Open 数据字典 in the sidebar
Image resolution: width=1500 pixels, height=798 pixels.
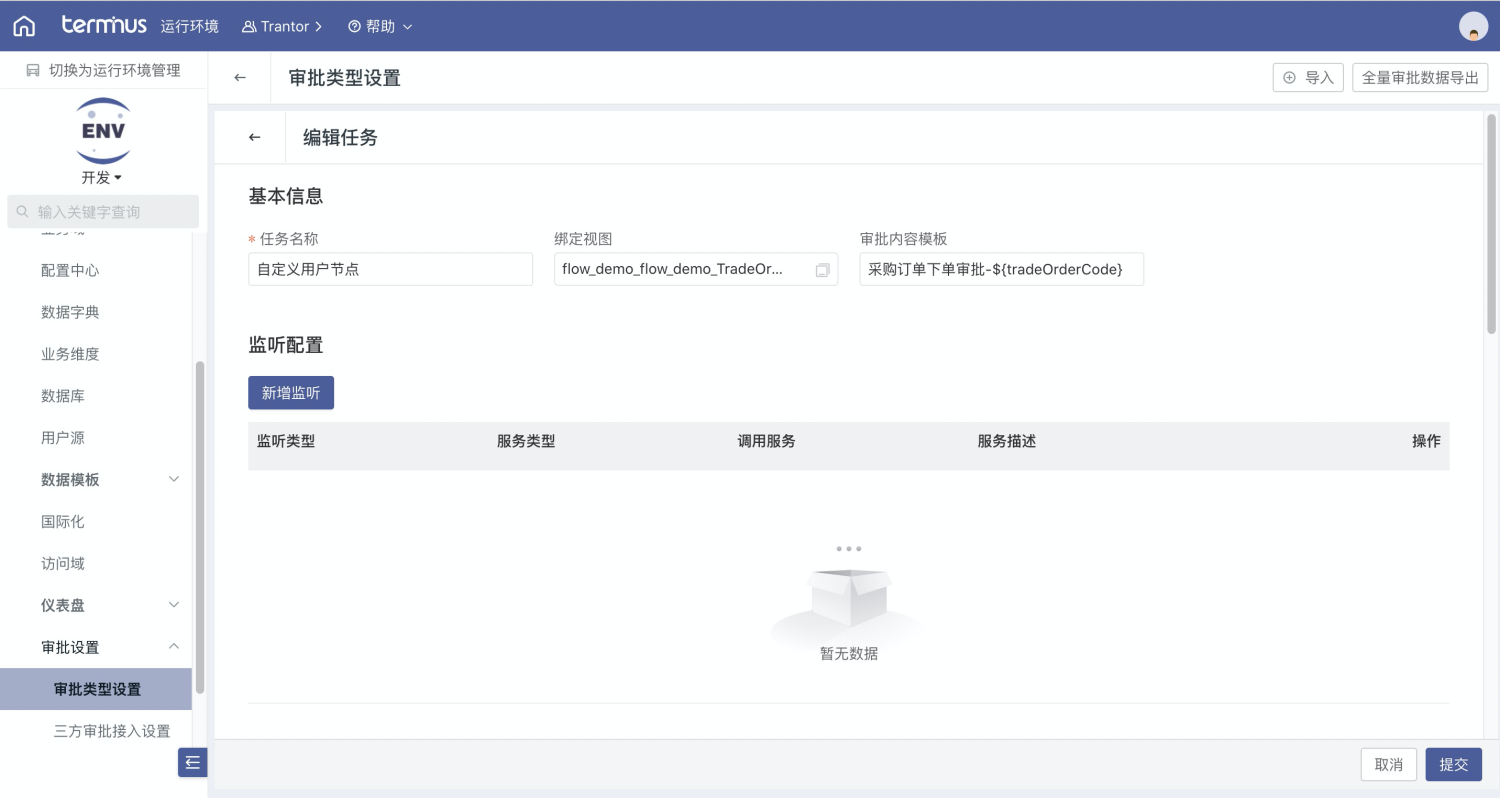[x=70, y=313]
